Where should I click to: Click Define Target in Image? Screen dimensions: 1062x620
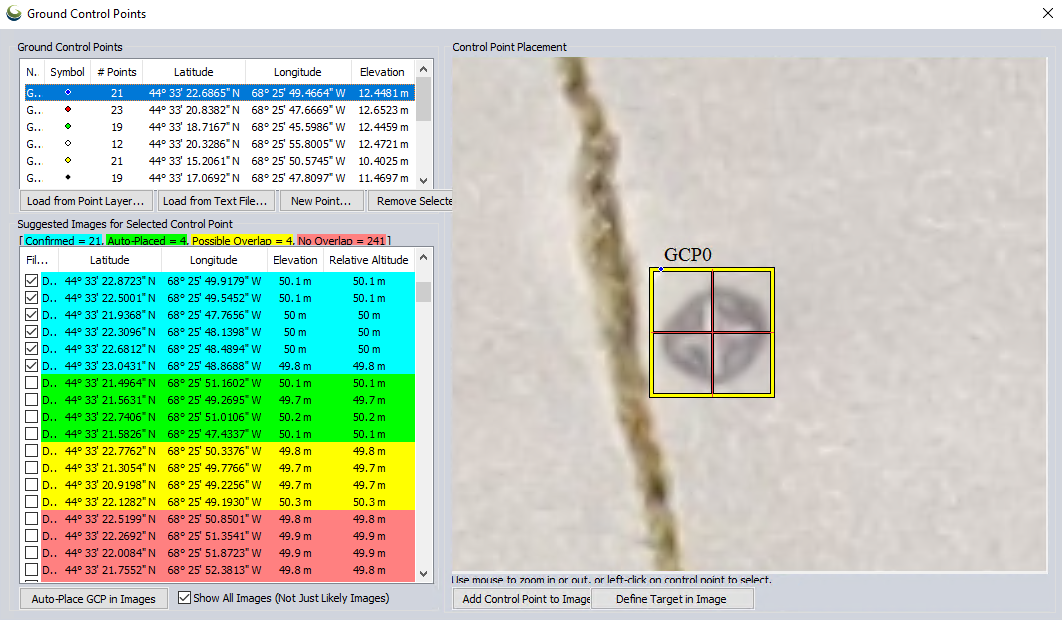[671, 599]
